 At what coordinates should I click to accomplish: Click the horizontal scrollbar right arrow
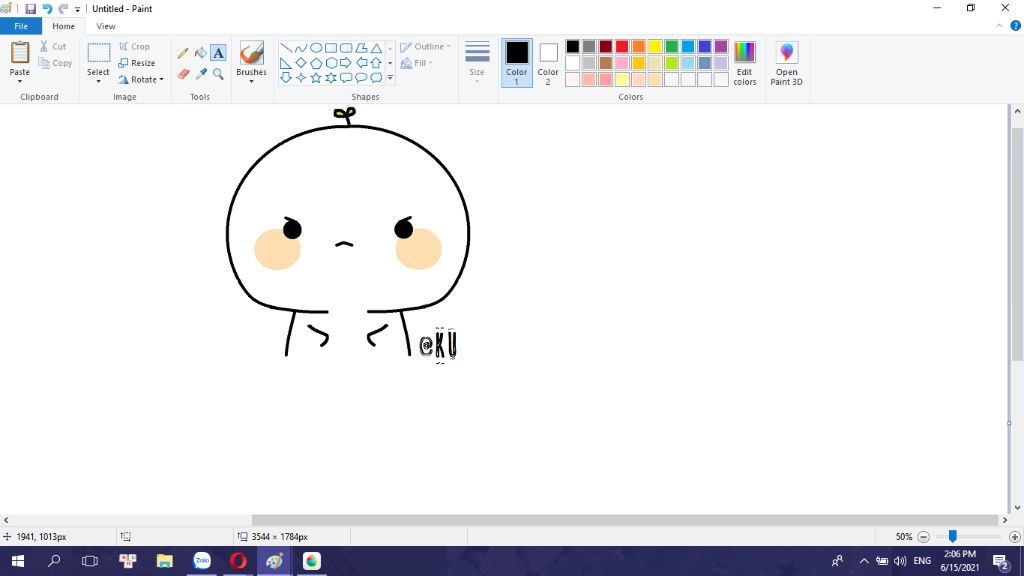click(1004, 520)
